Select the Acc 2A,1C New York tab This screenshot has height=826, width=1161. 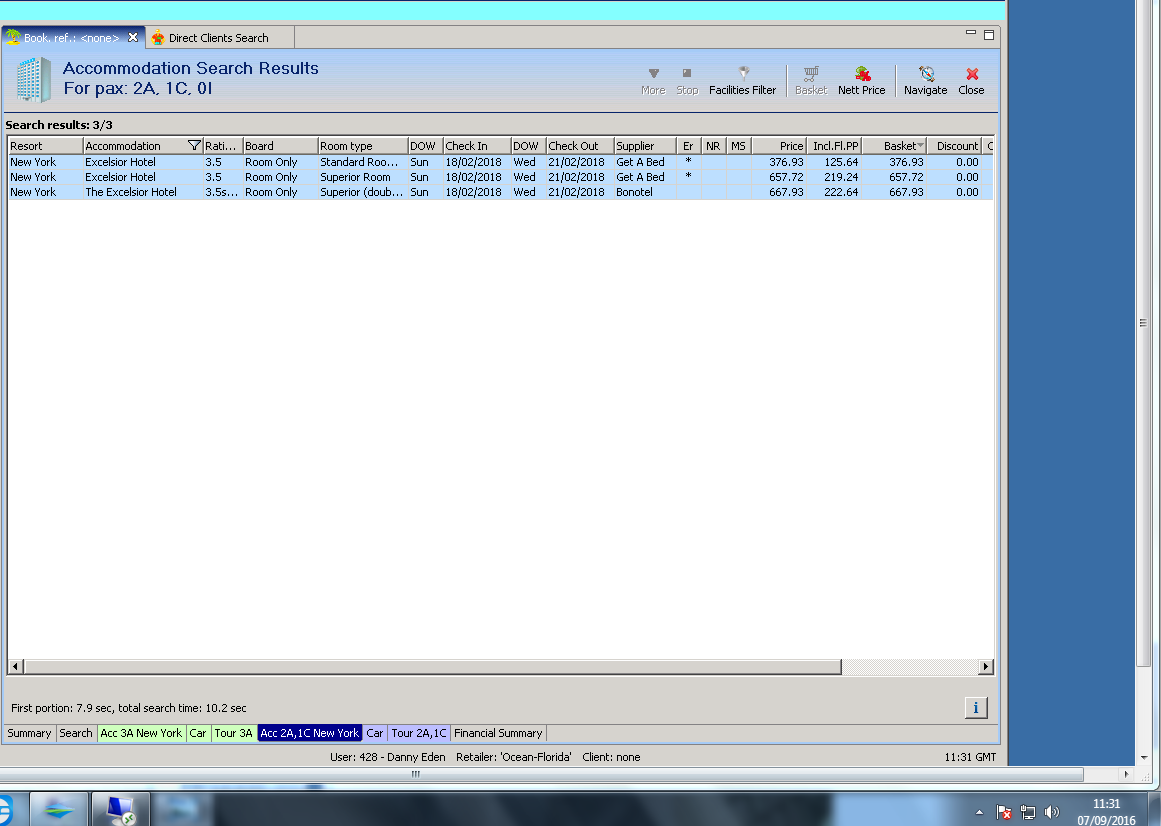pyautogui.click(x=310, y=733)
